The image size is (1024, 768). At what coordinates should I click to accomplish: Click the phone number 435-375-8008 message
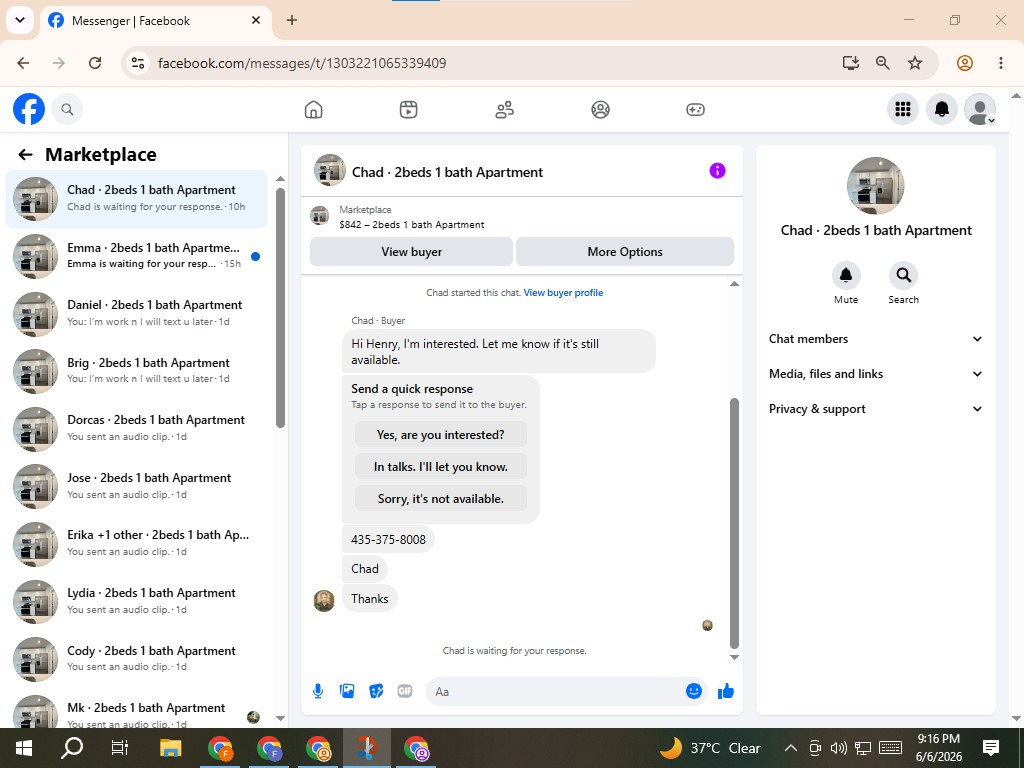tap(388, 539)
